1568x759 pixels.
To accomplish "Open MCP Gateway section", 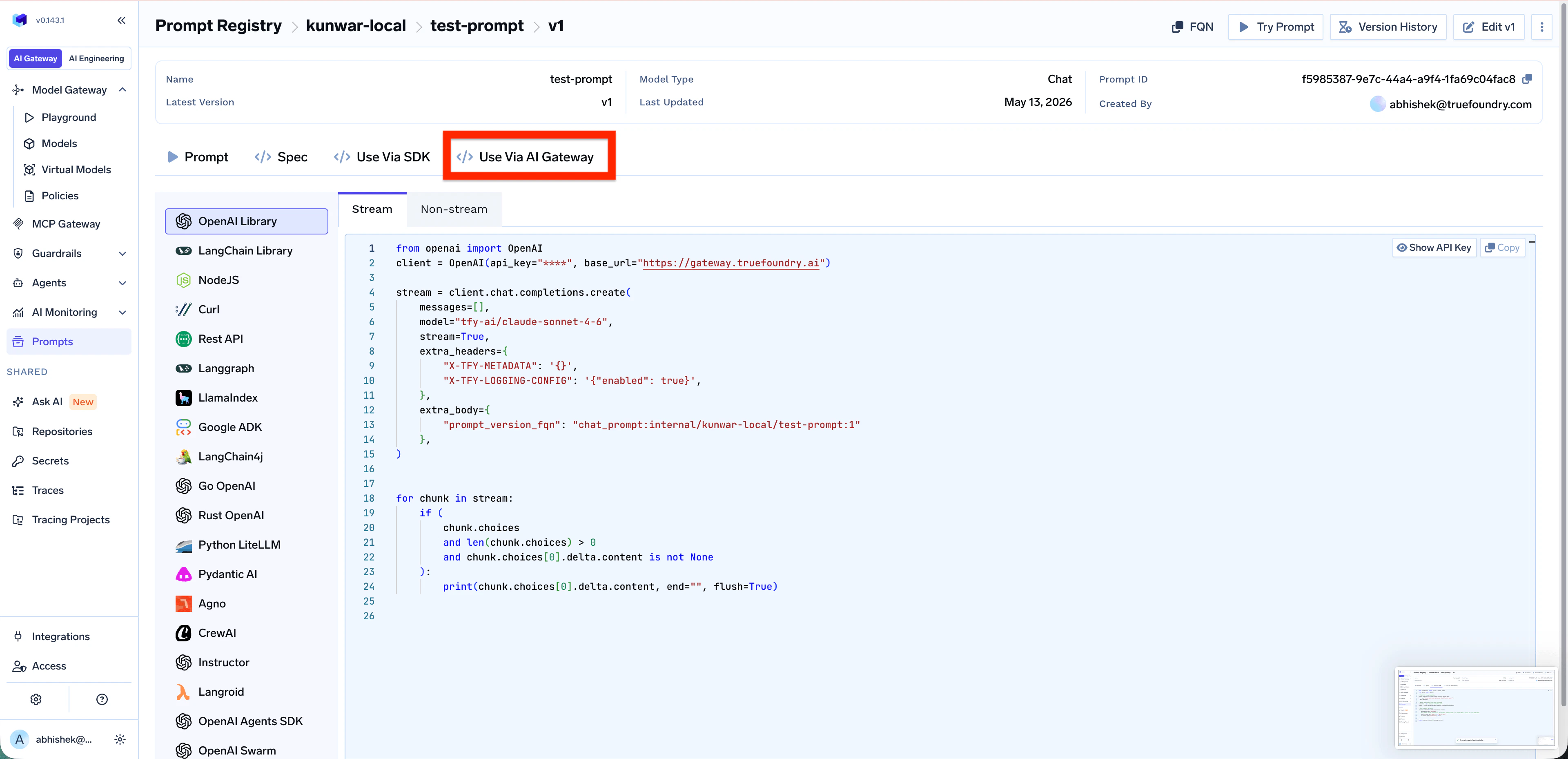I will (66, 223).
